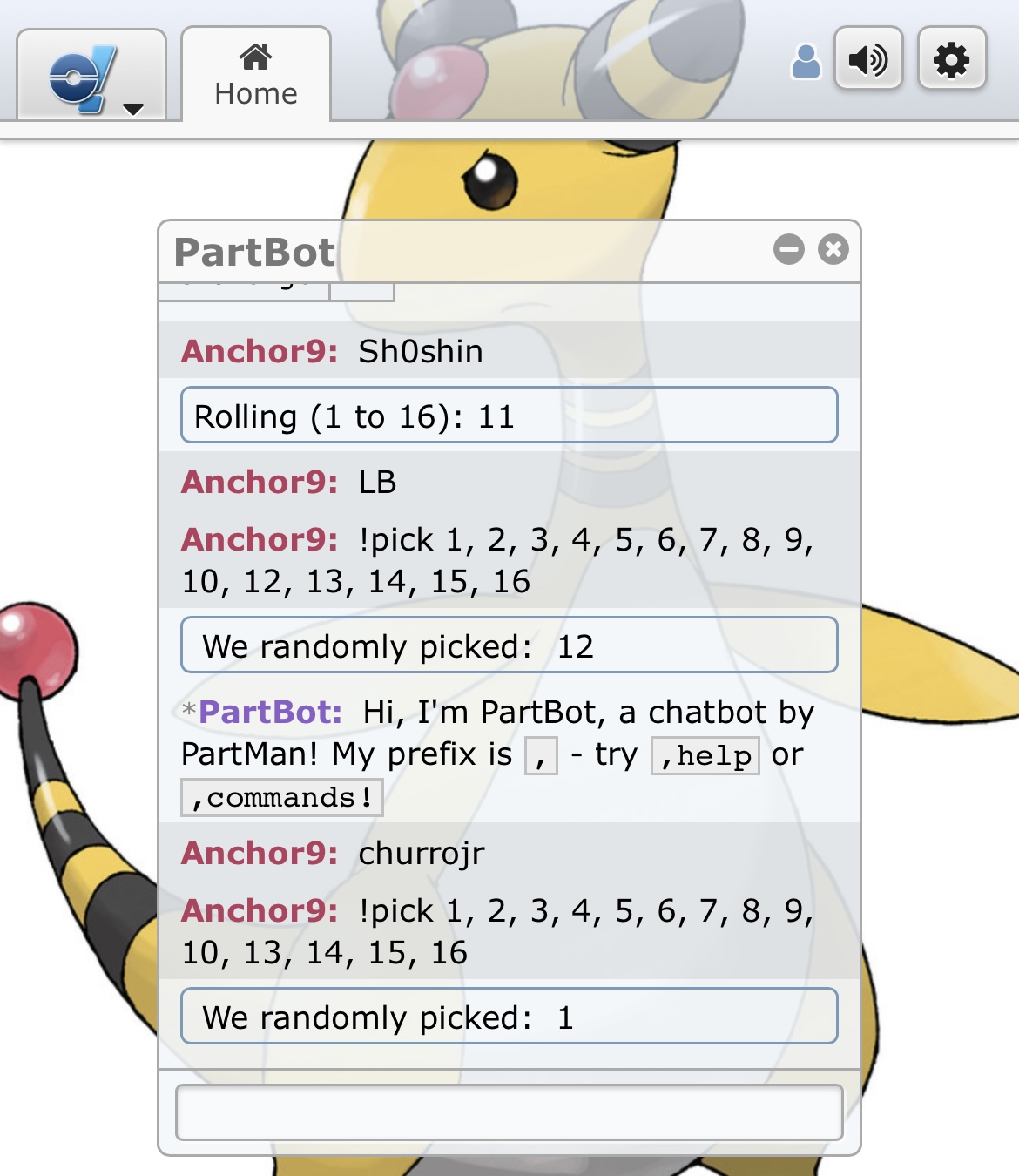This screenshot has width=1019, height=1176.
Task: Focus the chat message input field
Action: 509,1112
